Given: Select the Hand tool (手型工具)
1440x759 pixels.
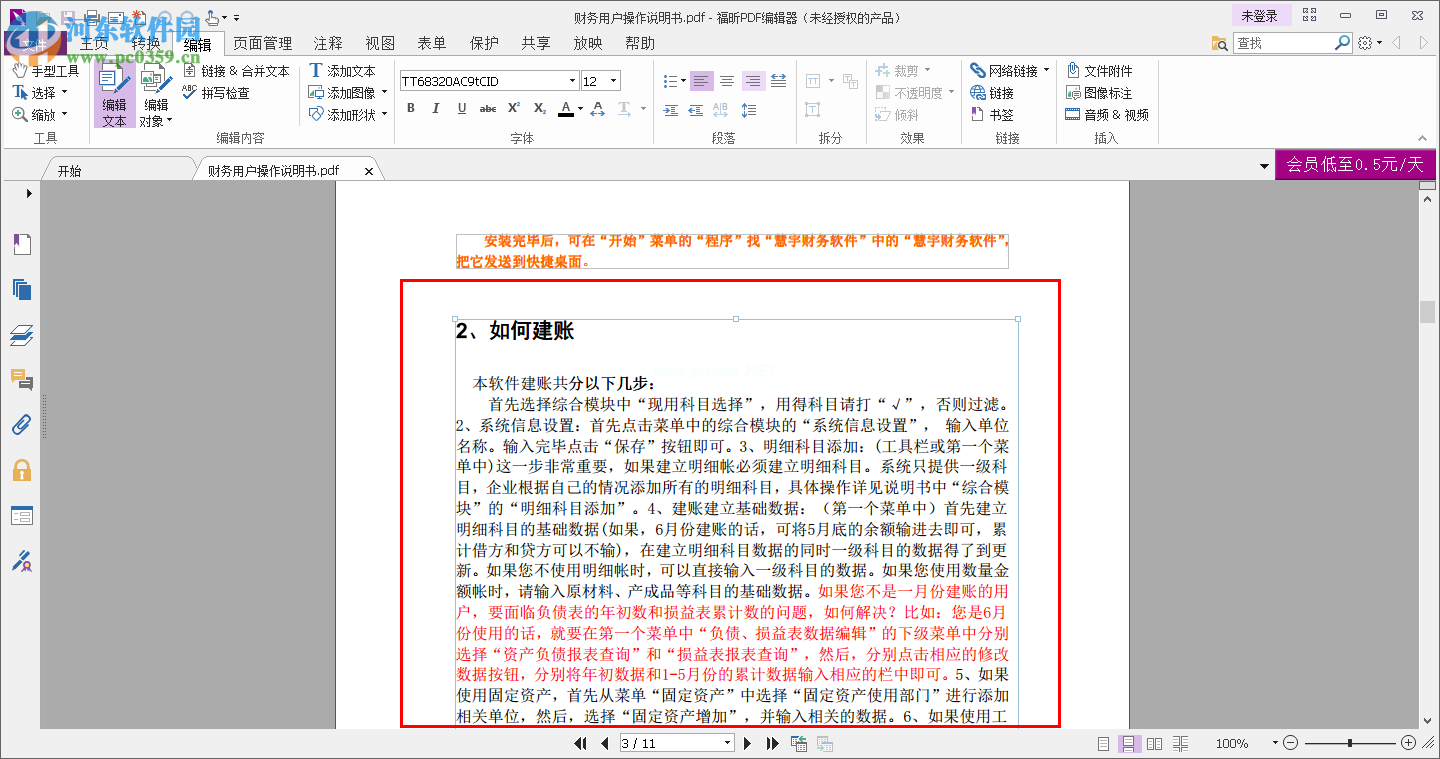Looking at the screenshot, I should click(x=45, y=71).
